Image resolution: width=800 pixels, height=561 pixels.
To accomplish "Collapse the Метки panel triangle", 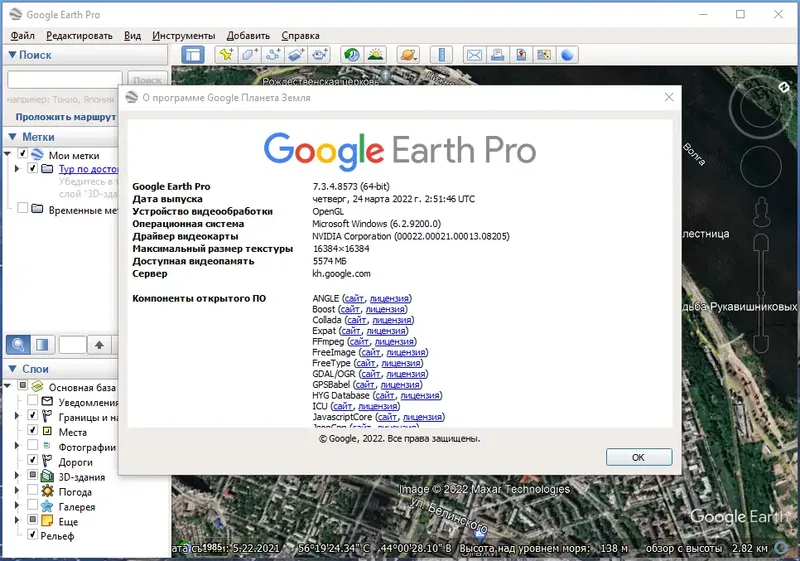I will [13, 137].
